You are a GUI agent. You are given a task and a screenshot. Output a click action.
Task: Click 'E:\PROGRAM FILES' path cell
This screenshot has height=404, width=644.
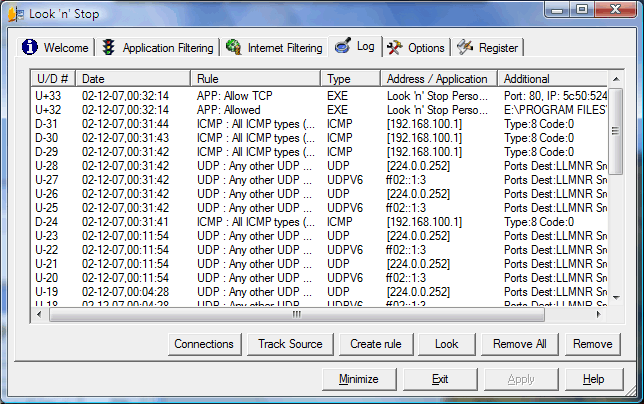tap(555, 110)
